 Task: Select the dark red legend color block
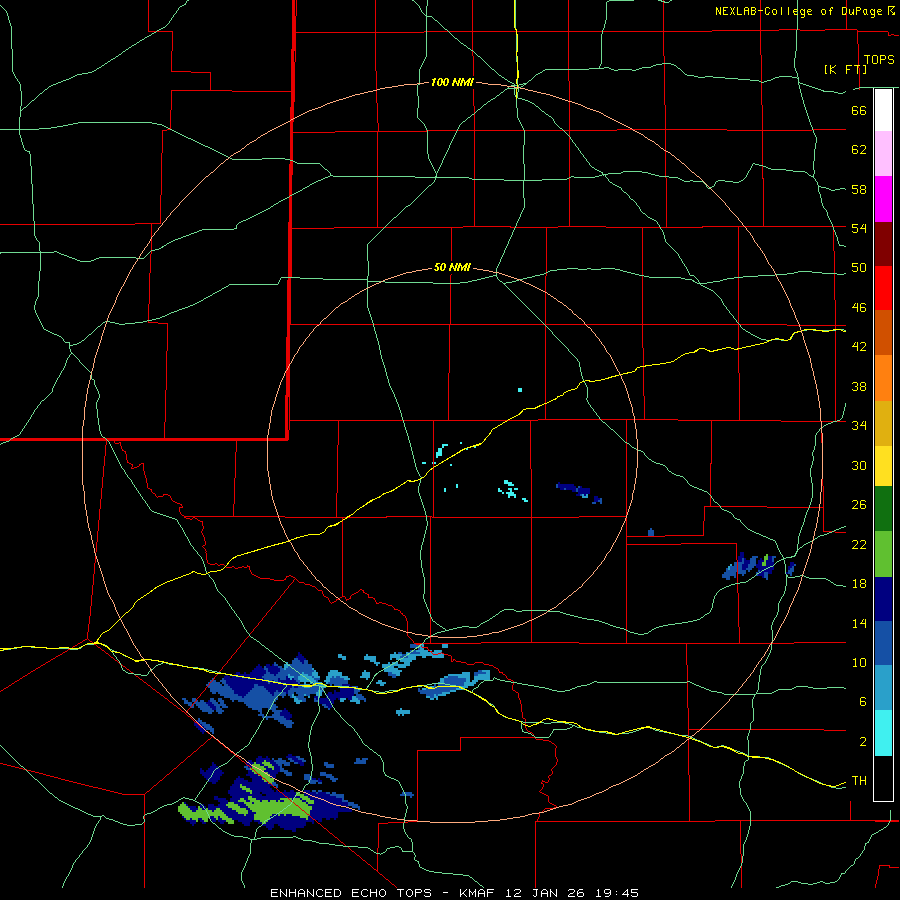point(883,244)
